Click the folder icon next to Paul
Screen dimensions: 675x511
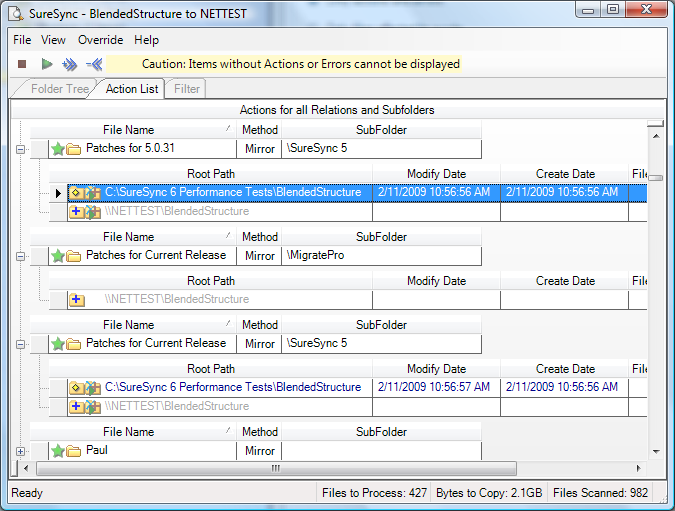(x=74, y=451)
